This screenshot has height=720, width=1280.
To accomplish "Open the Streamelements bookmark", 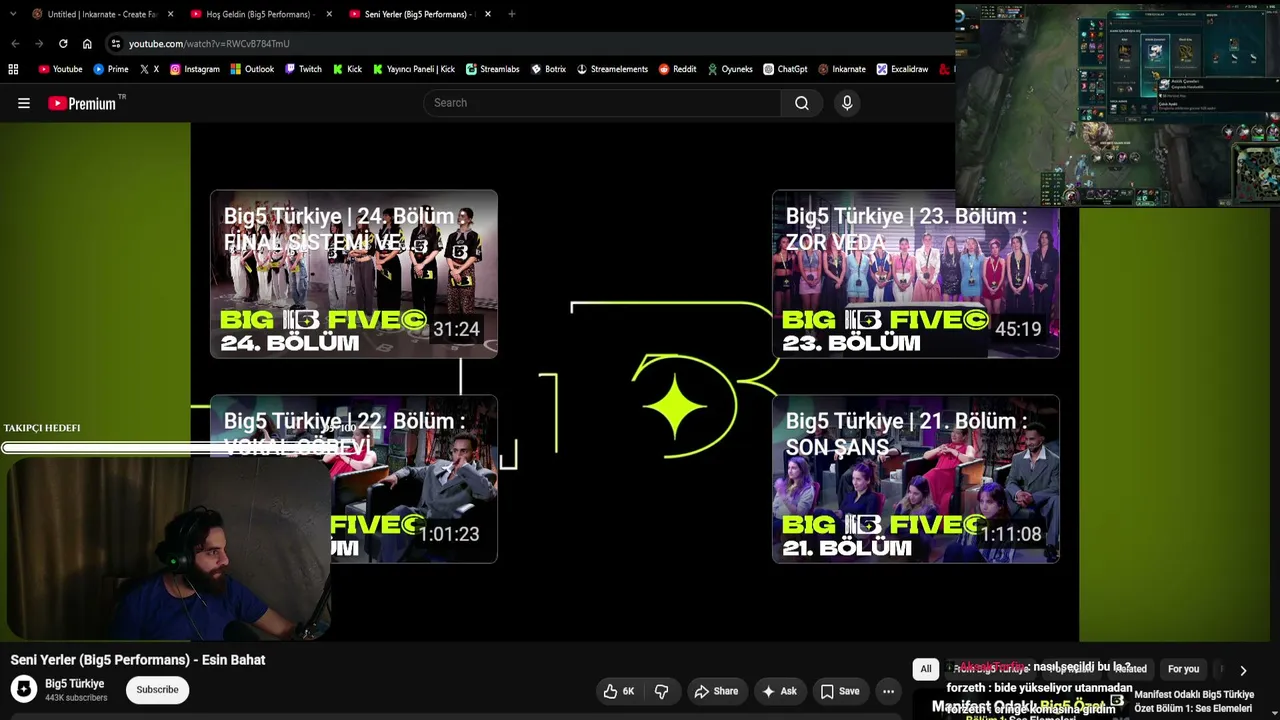I will [613, 69].
